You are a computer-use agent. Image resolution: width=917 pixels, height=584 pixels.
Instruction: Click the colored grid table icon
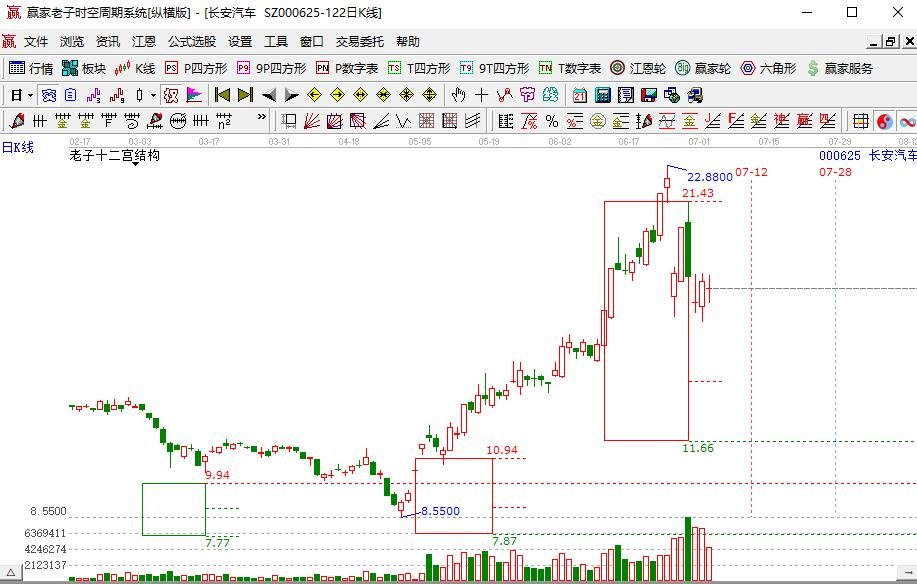pos(861,121)
